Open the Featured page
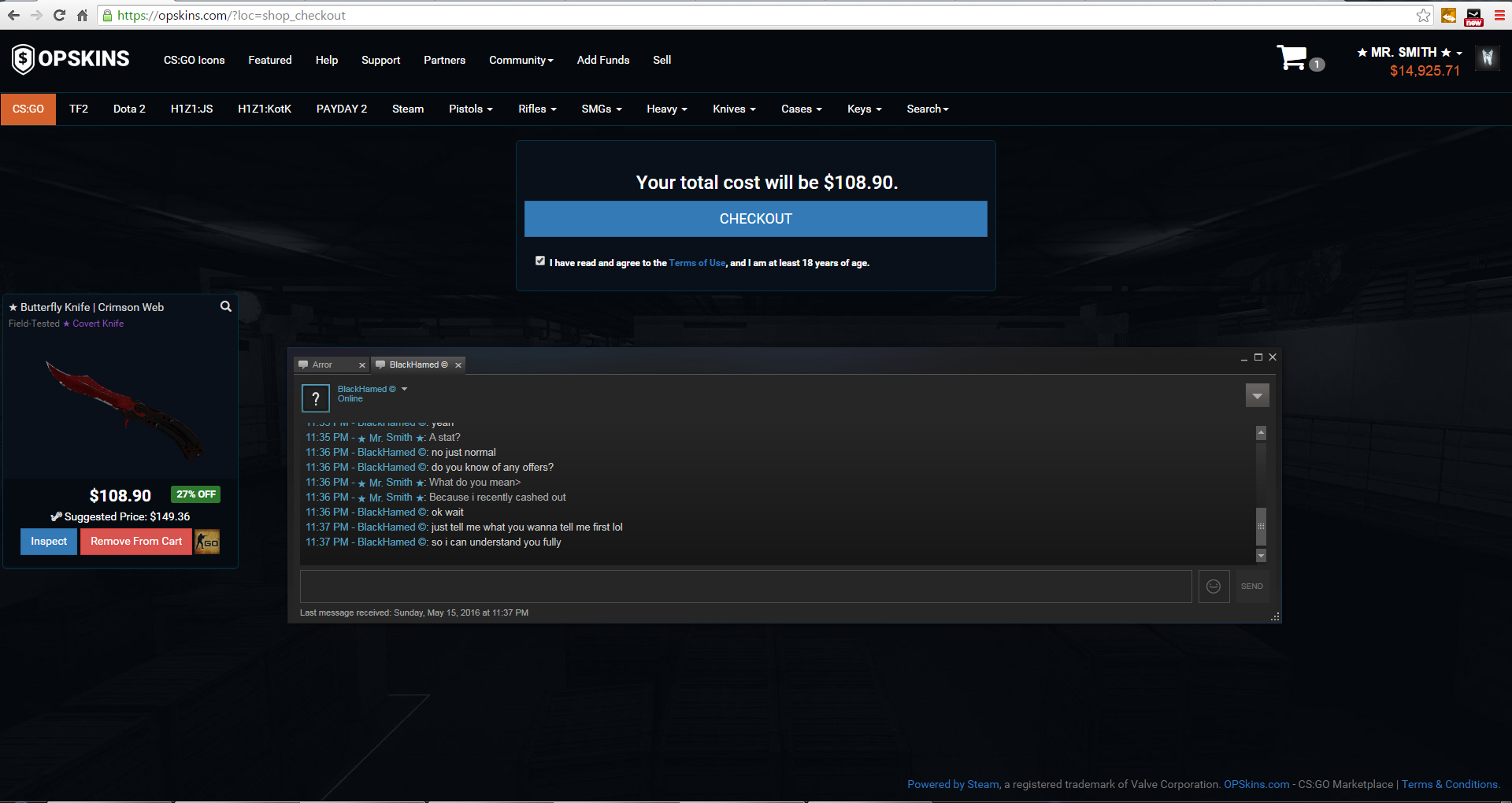Screen dimensions: 1512x803 [x=270, y=60]
